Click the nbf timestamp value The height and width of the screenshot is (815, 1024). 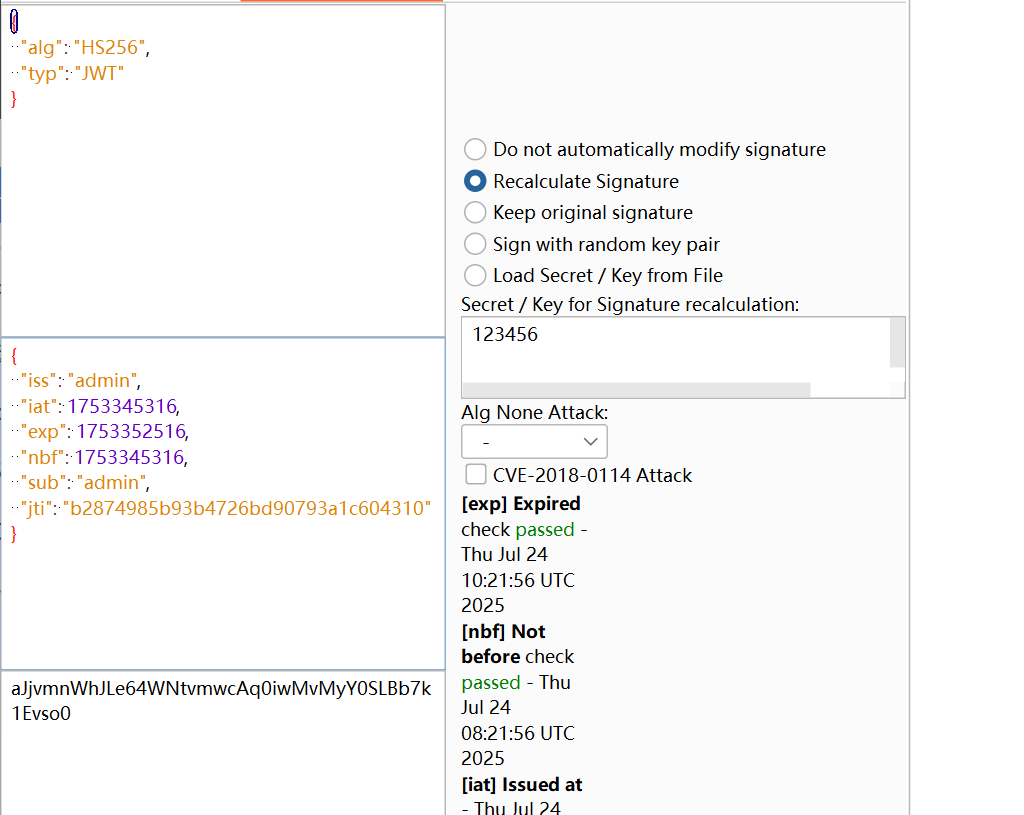[x=129, y=457]
